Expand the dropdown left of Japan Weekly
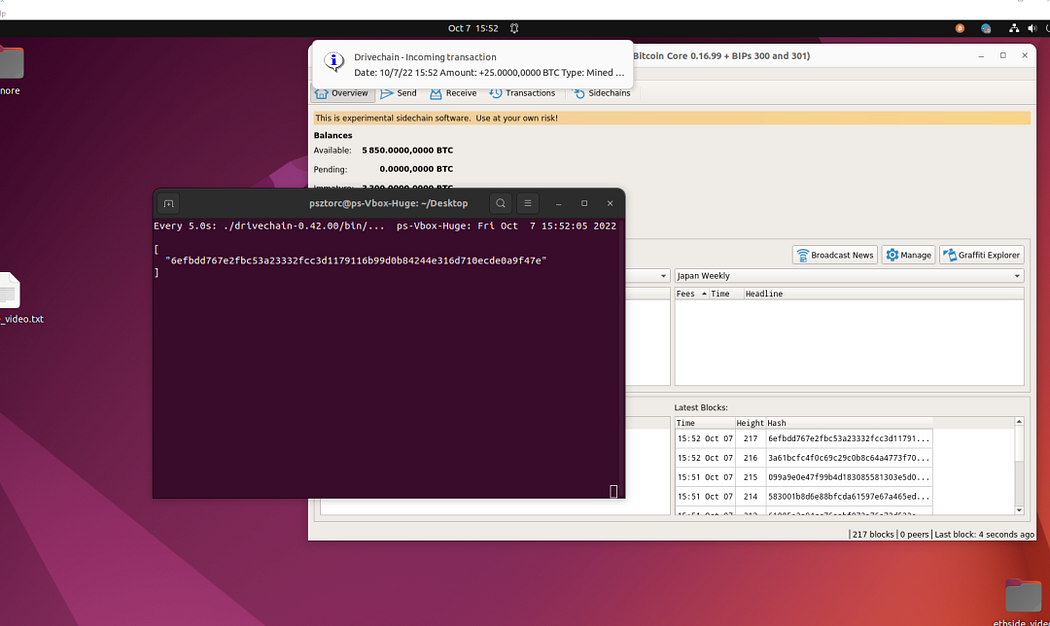 click(x=662, y=276)
